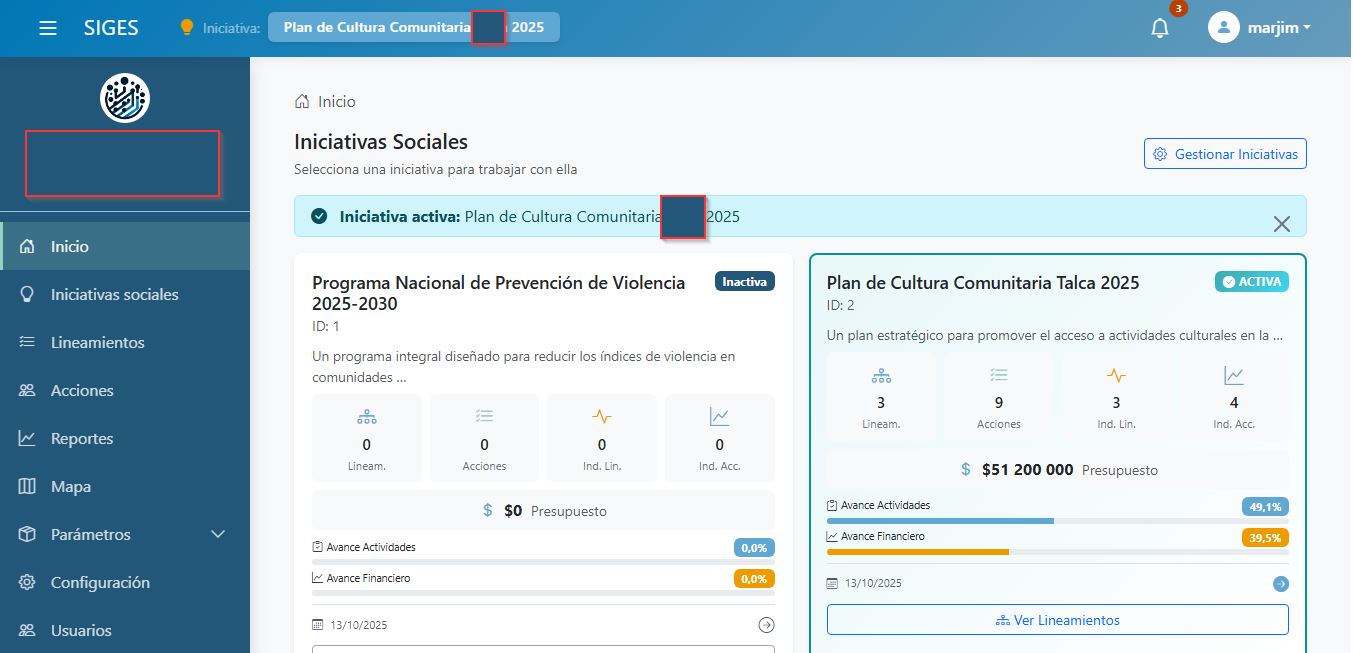Open the active initiative selector in the header
This screenshot has width=1353, height=653.
coord(413,27)
